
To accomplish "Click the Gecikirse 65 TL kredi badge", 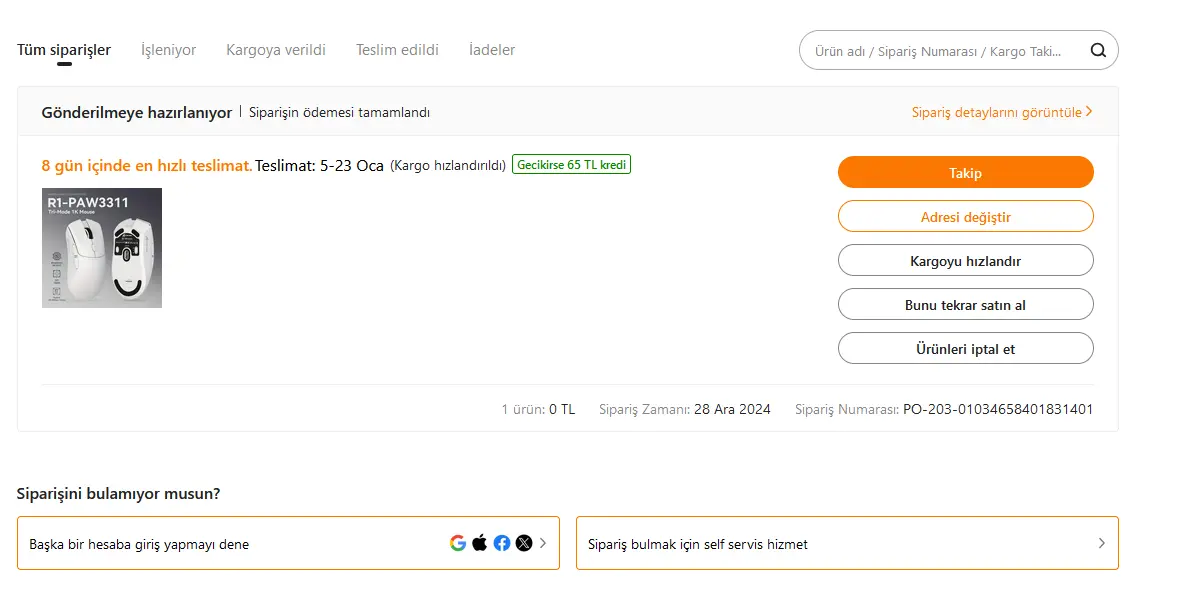I will point(571,164).
